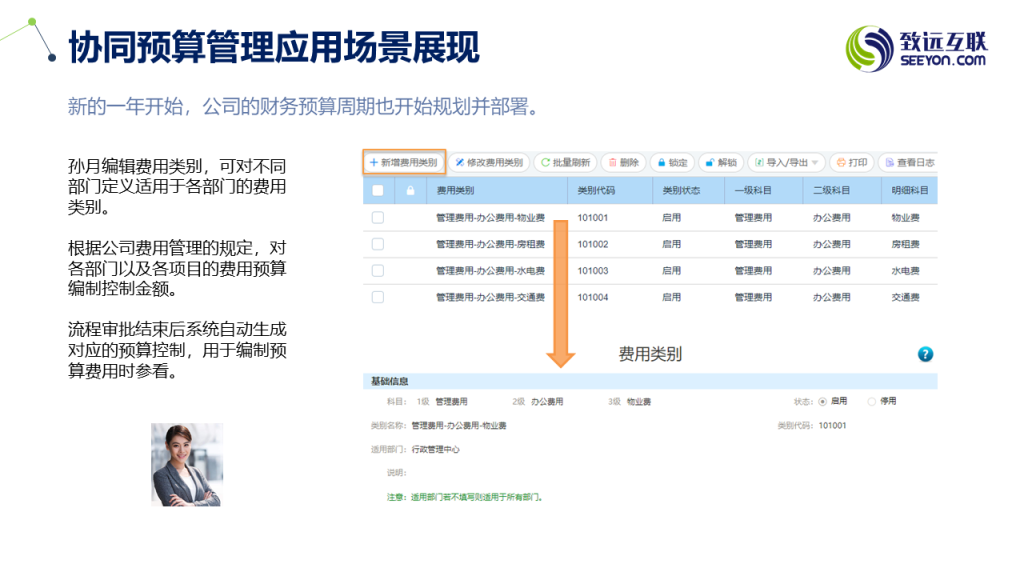Click the 删除 trash button
Image resolution: width=1024 pixels, height=576 pixels.
click(x=624, y=162)
